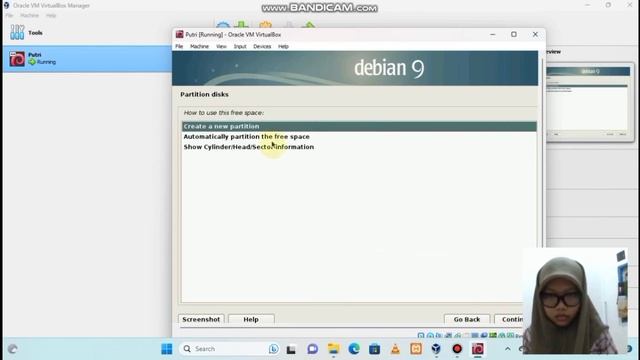Viewport: 640px width, 360px height.
Task: Show hidden system tray icons
Action: pyautogui.click(x=508, y=349)
